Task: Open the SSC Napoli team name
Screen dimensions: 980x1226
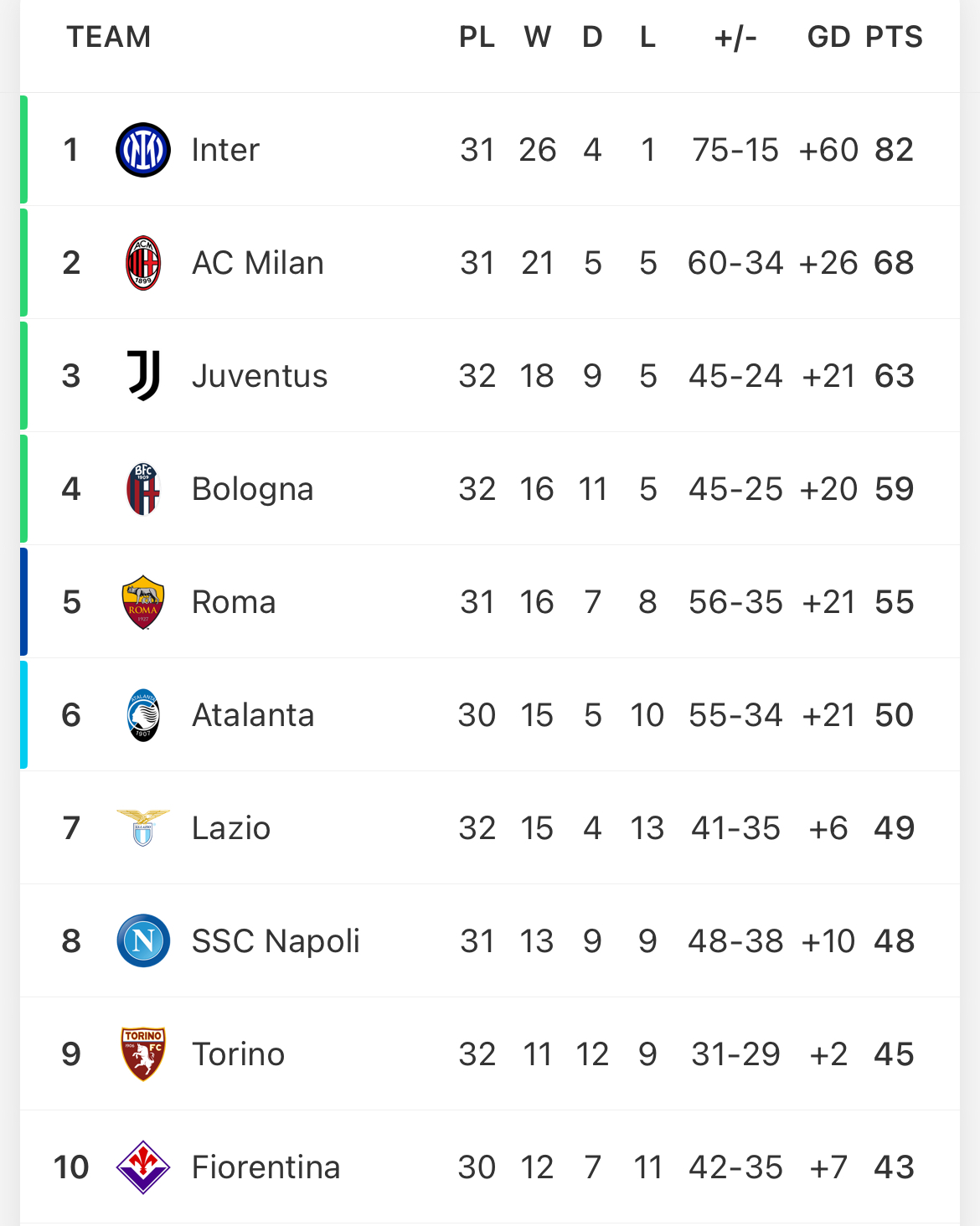Action: click(276, 941)
